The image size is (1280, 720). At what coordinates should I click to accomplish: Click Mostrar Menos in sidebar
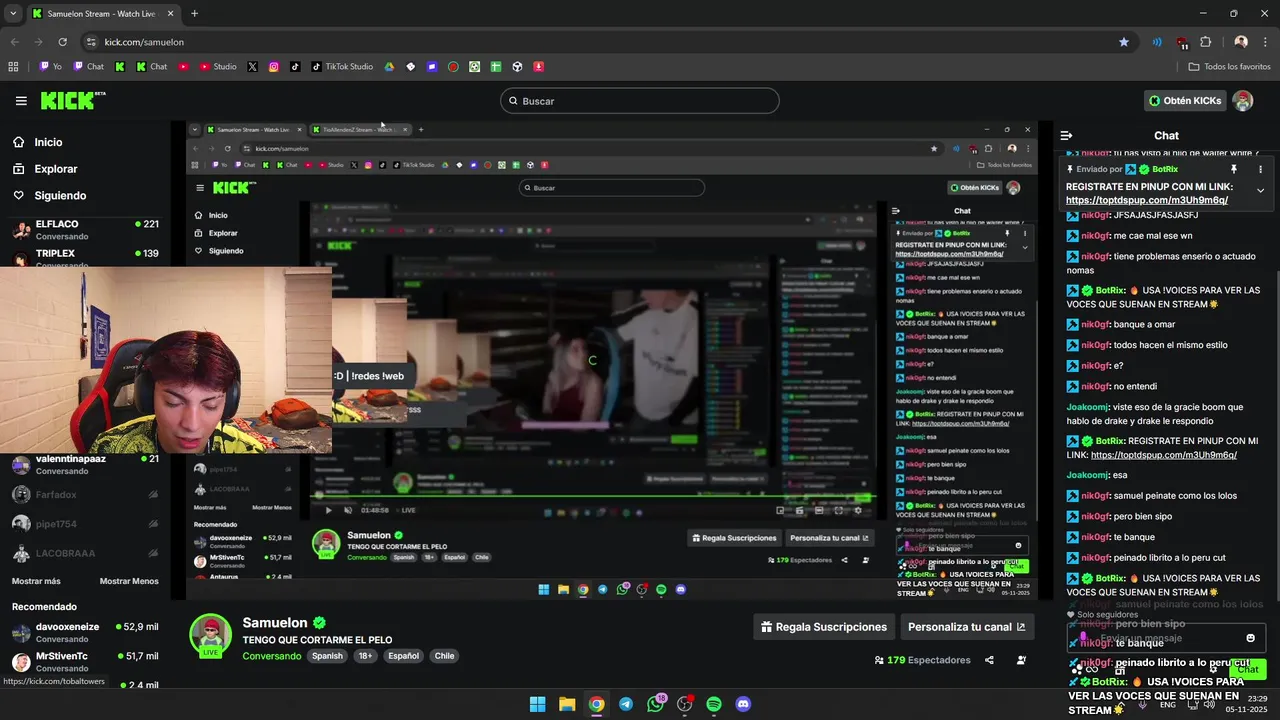129,581
